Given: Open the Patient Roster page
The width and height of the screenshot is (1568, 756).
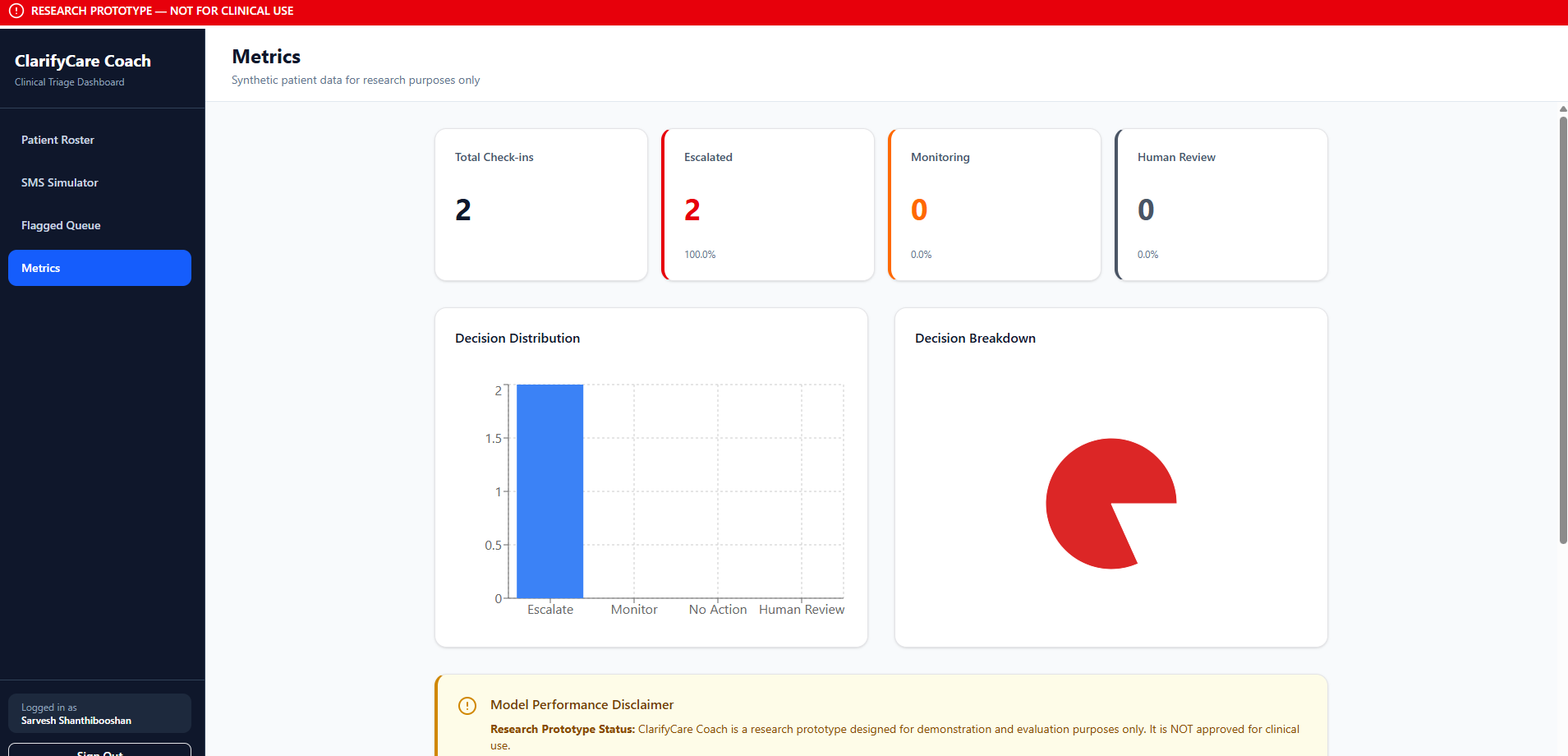Looking at the screenshot, I should tap(99, 140).
